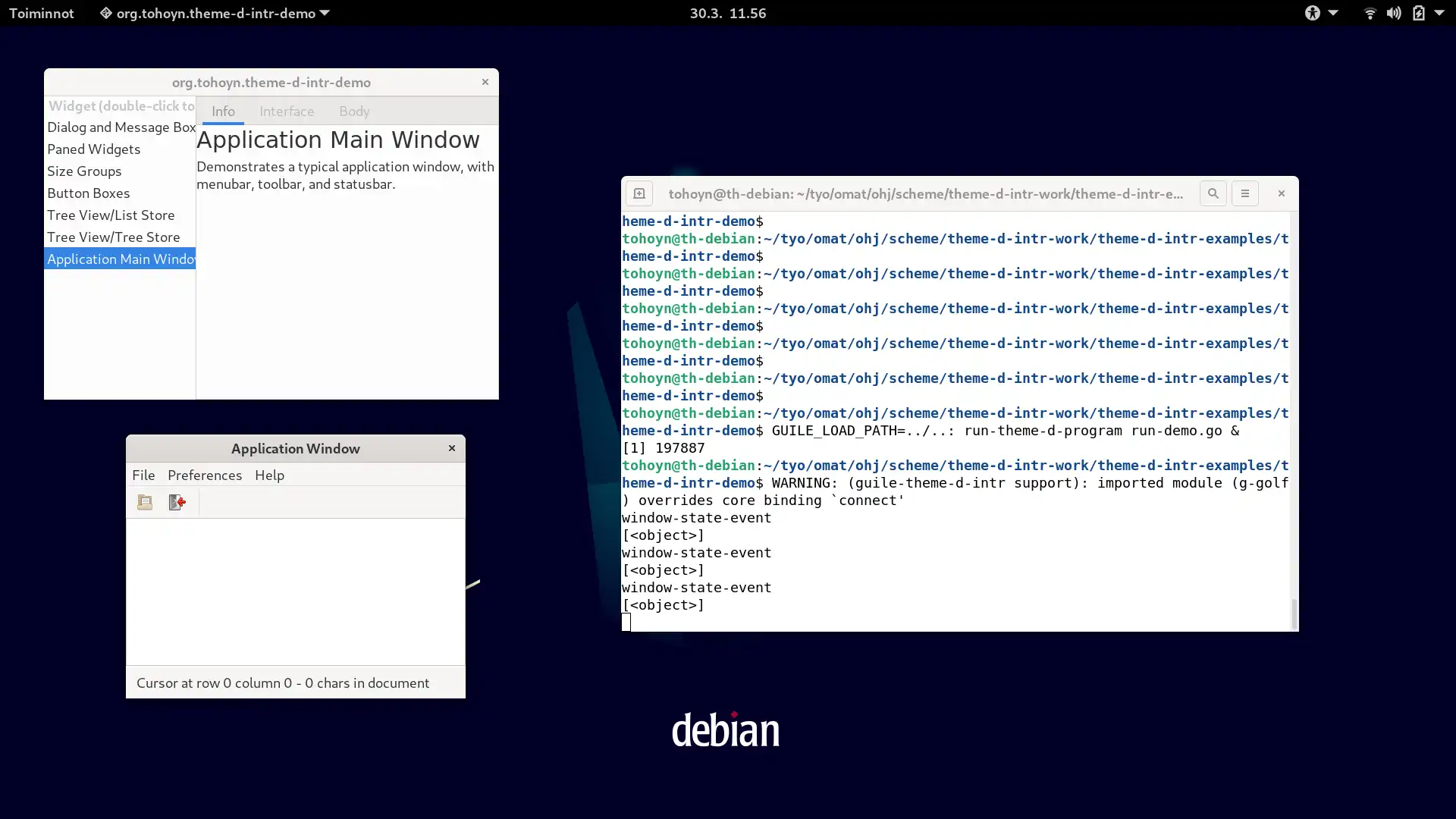Click the cursor position status bar field
This screenshot has width=1456, height=819.
point(283,683)
